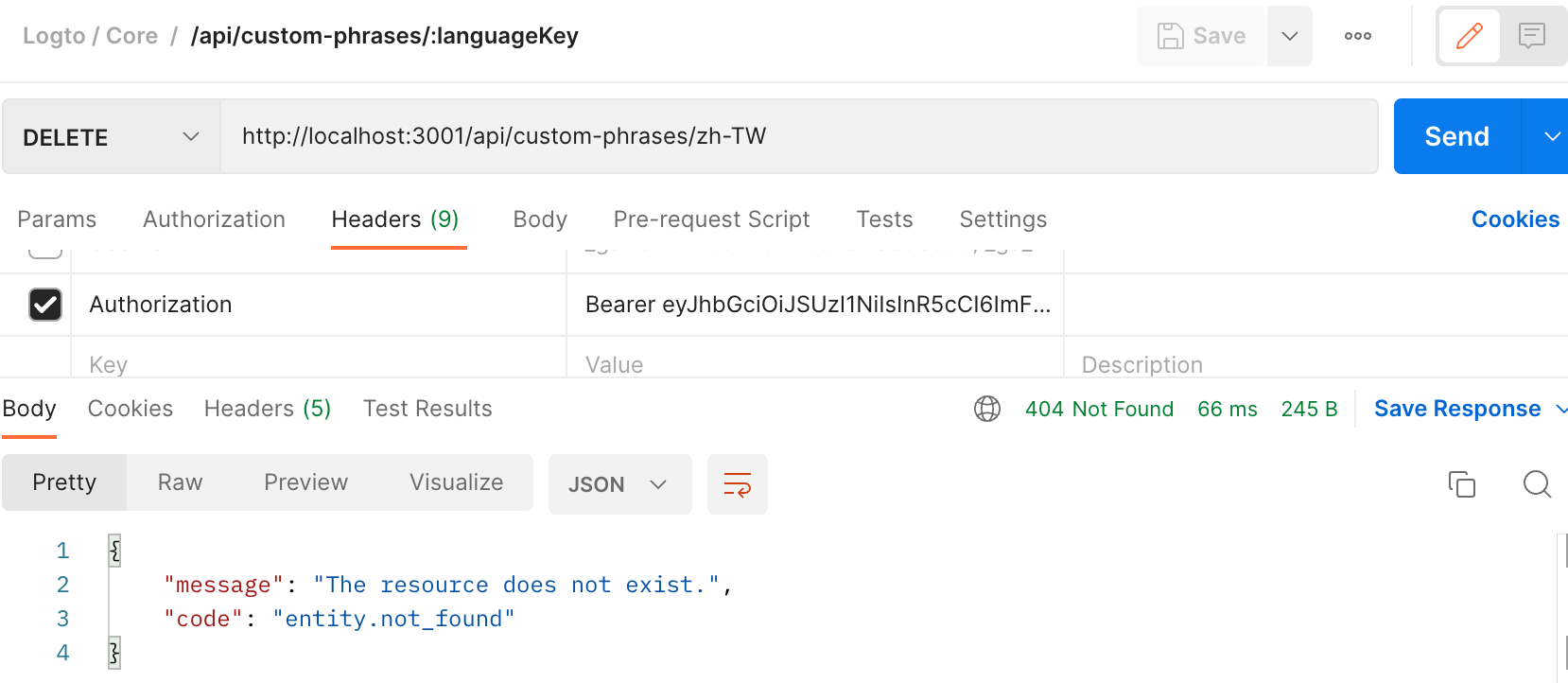The image size is (1568, 683).
Task: Click the globe network information icon
Action: [987, 409]
